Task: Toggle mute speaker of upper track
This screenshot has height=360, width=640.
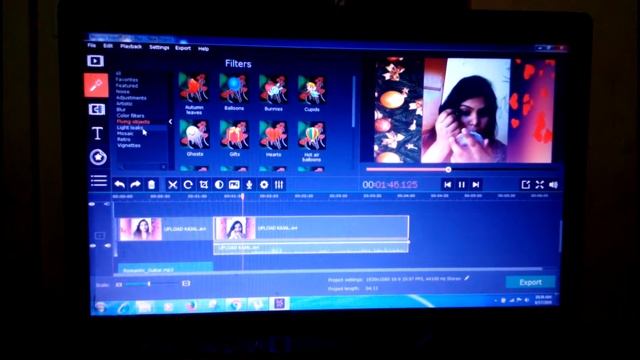Action: 107,204
